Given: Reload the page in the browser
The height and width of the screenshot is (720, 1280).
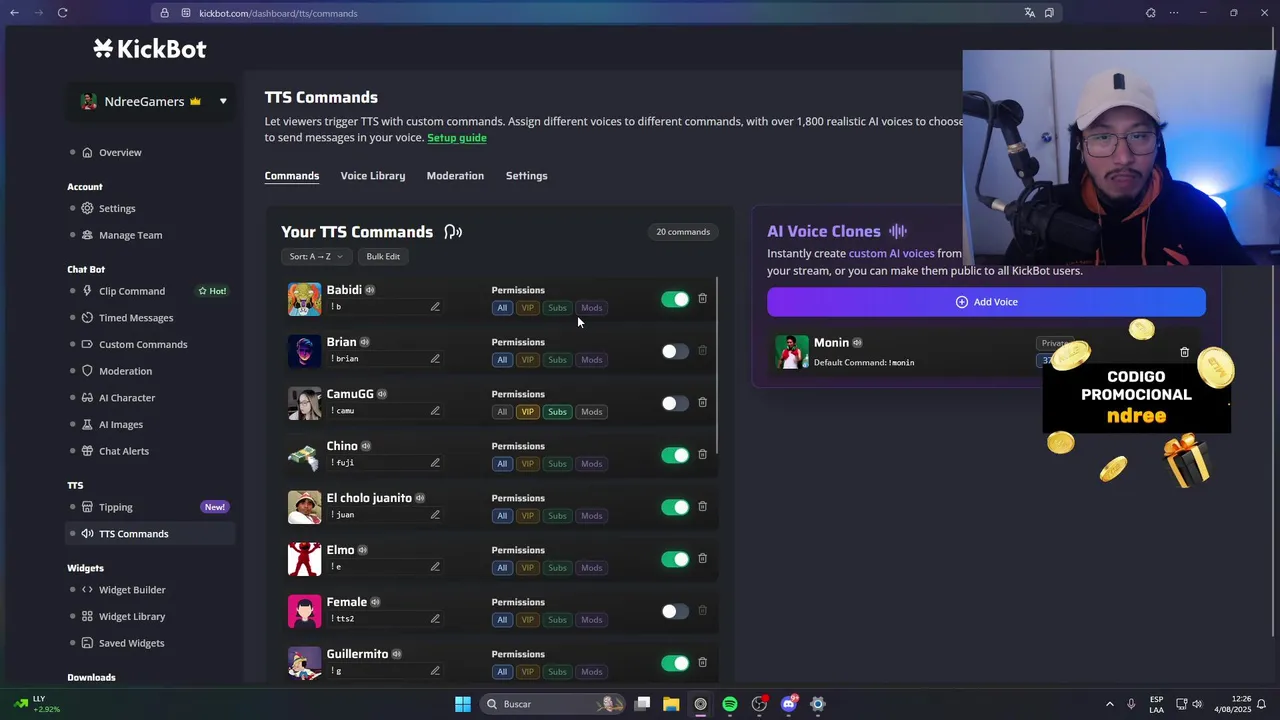Looking at the screenshot, I should [x=62, y=13].
